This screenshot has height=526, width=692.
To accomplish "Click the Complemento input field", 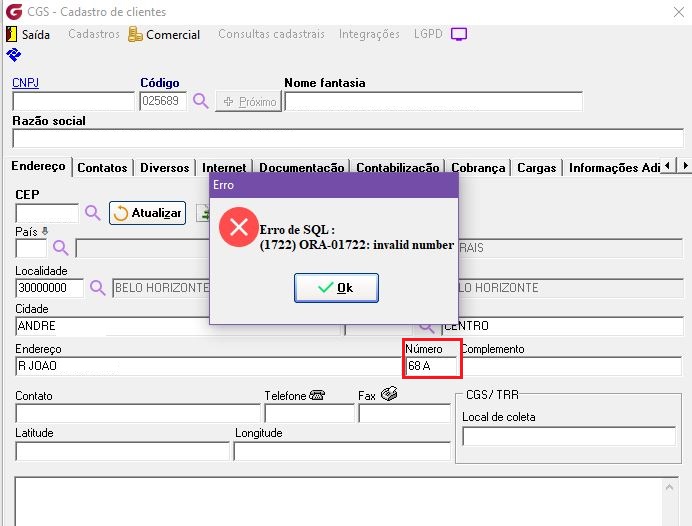I will (x=572, y=366).
